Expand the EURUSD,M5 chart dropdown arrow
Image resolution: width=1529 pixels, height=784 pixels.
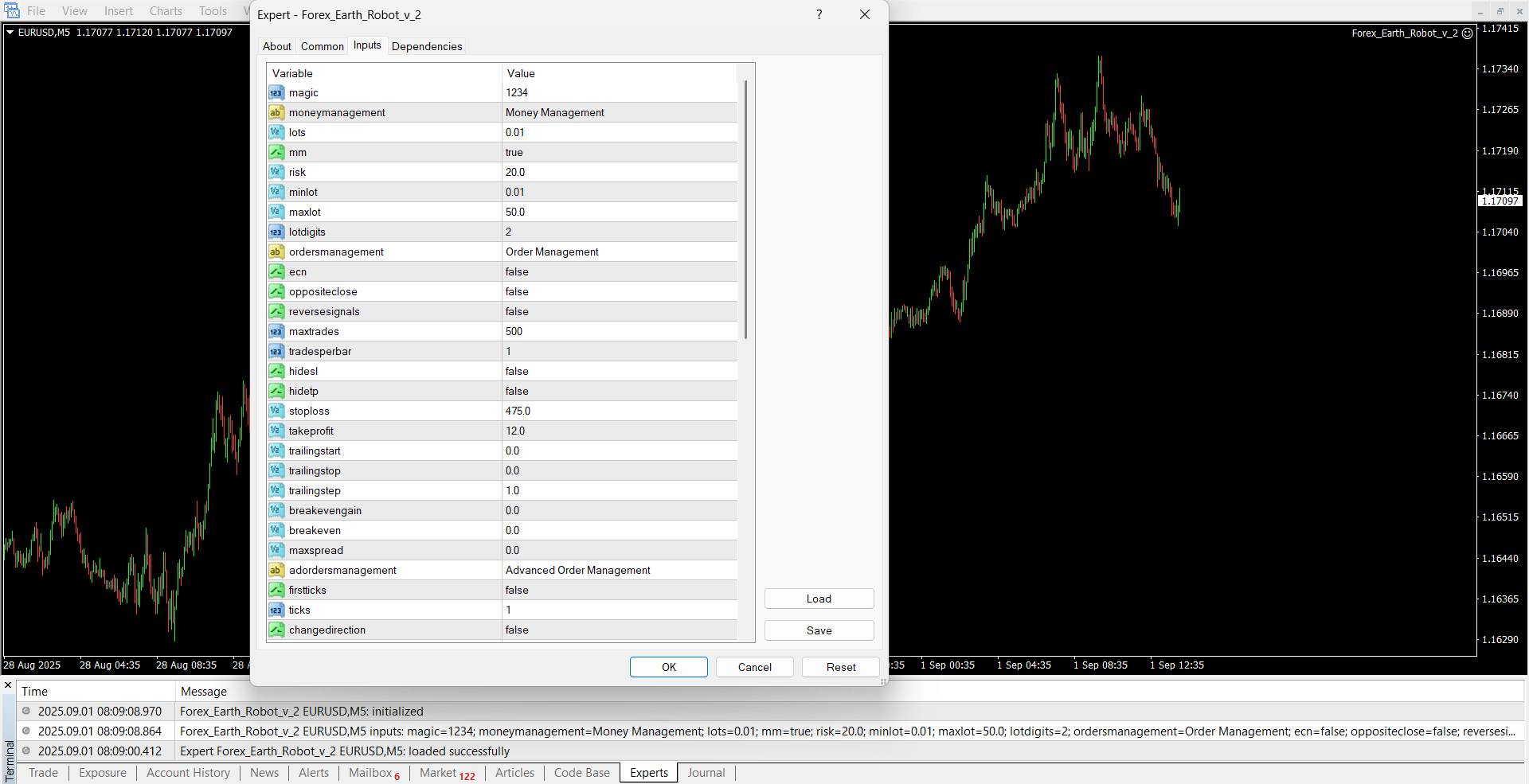coord(10,33)
